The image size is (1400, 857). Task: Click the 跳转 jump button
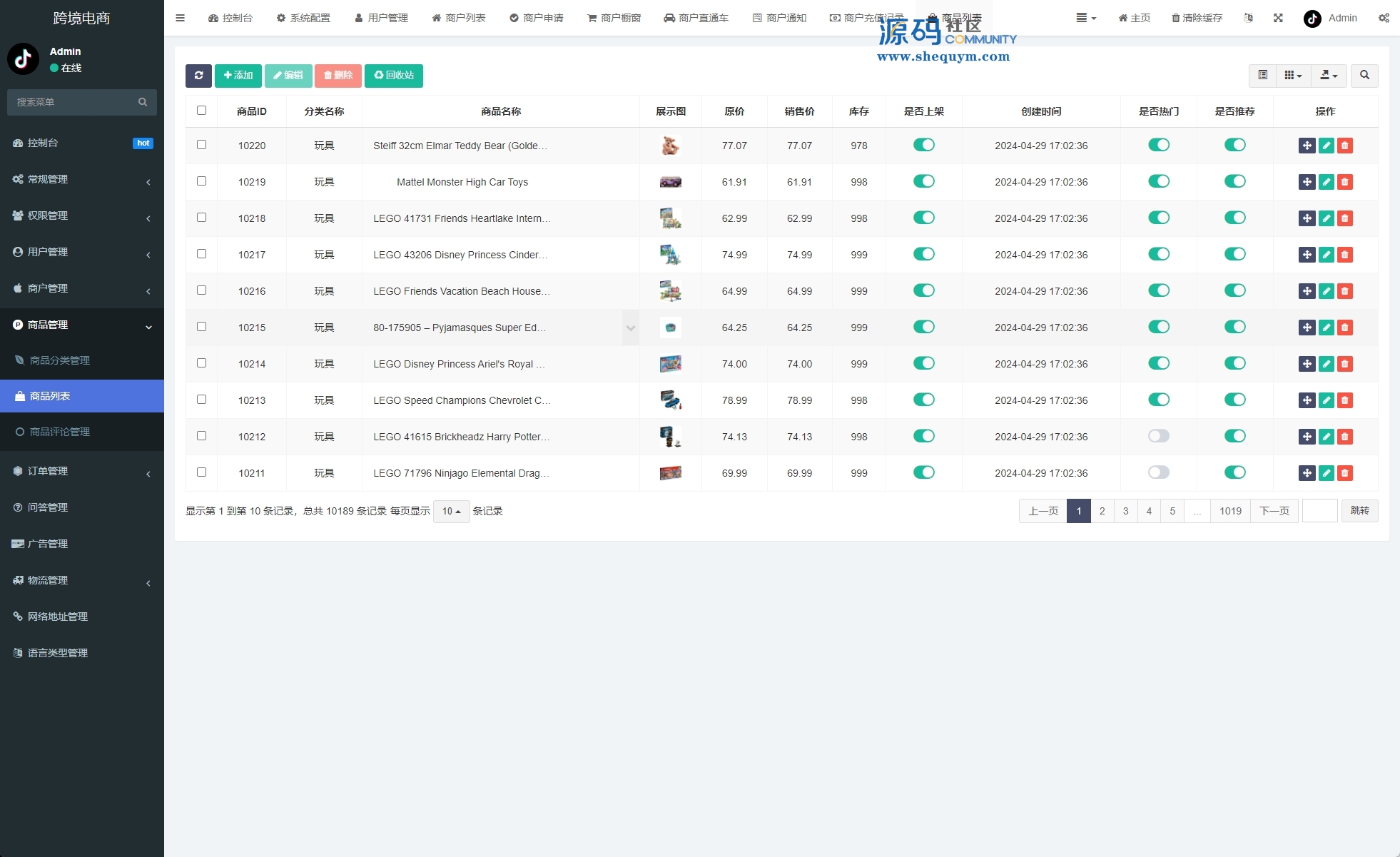tap(1360, 511)
